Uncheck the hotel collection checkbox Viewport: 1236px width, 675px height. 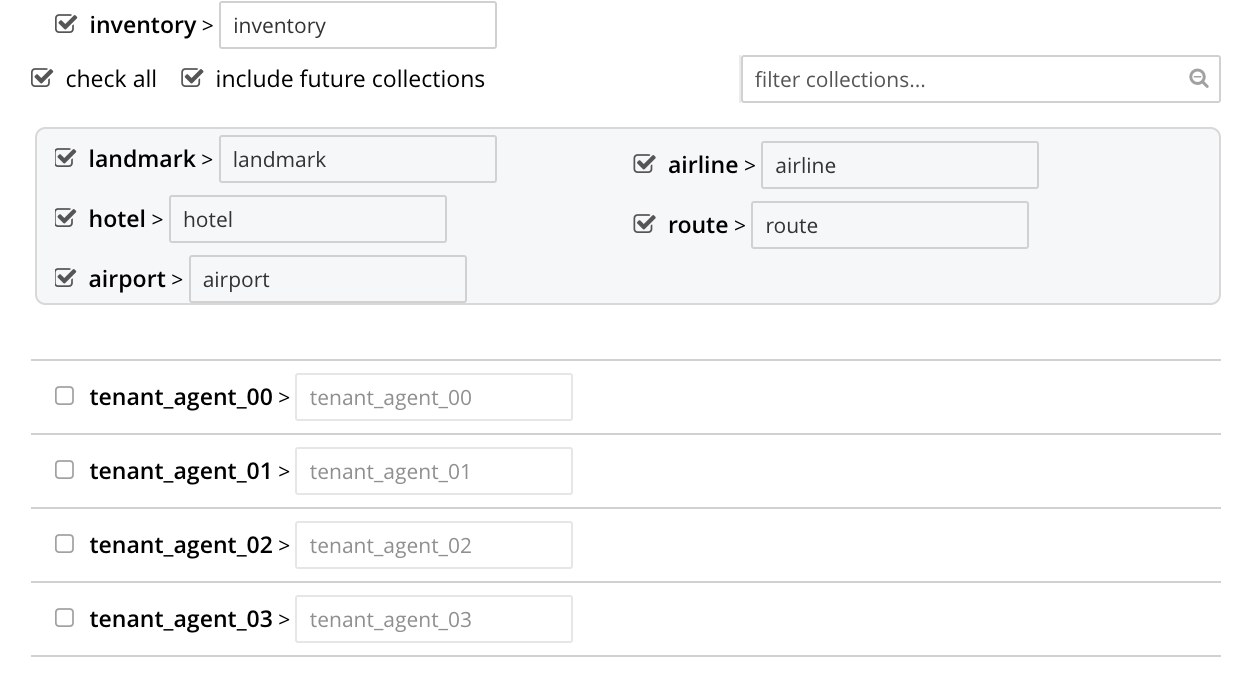(x=65, y=218)
